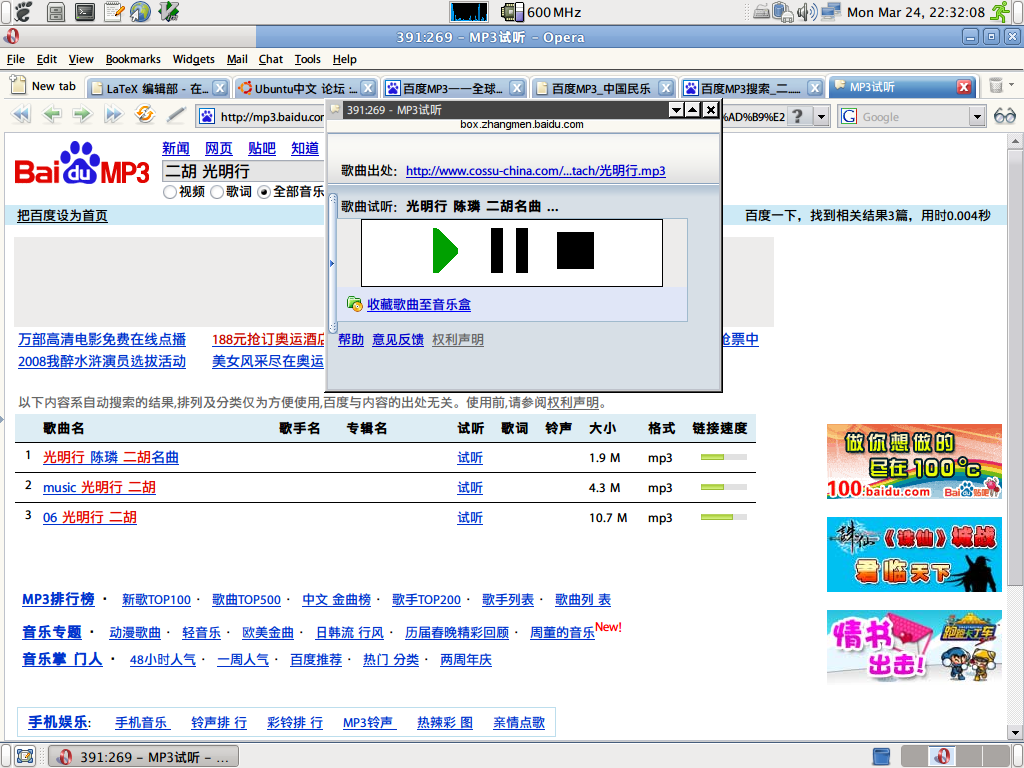Viewport: 1024px width, 768px height.
Task: Click the show desktop icon in the bottom panel
Action: point(25,756)
